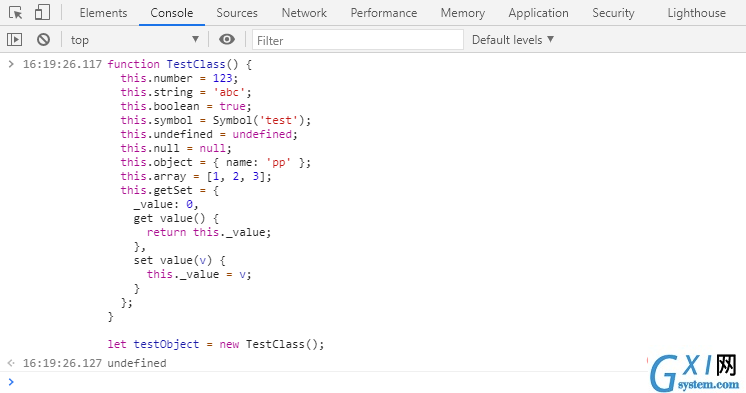Screen dimensions: 746x393
Task: Show the console sidebar panel icon
Action: coord(14,39)
